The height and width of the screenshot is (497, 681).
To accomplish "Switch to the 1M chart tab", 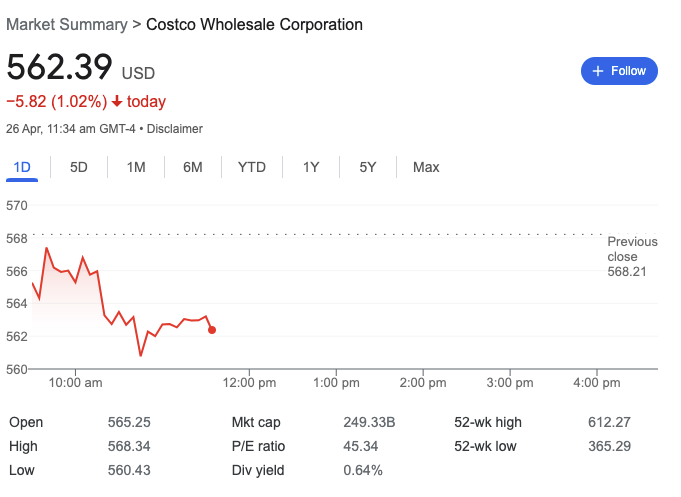I will (x=136, y=167).
